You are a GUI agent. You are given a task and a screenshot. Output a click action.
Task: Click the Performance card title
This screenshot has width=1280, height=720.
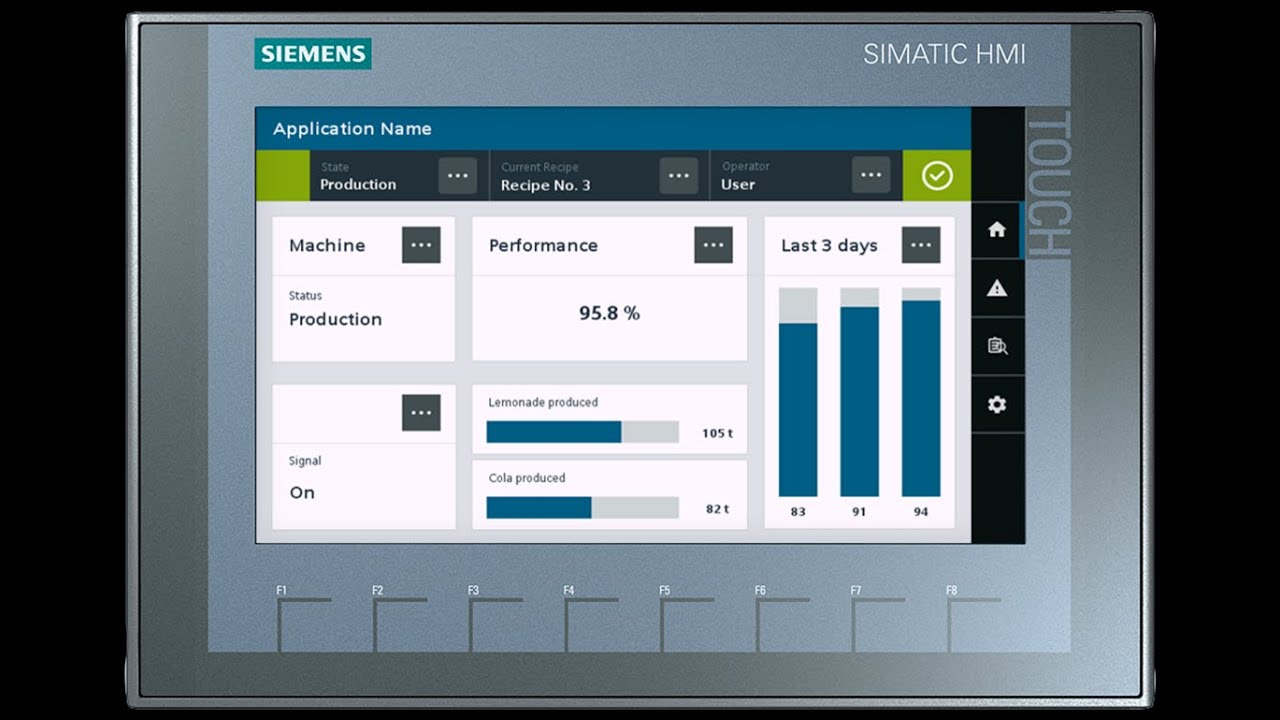coord(543,245)
